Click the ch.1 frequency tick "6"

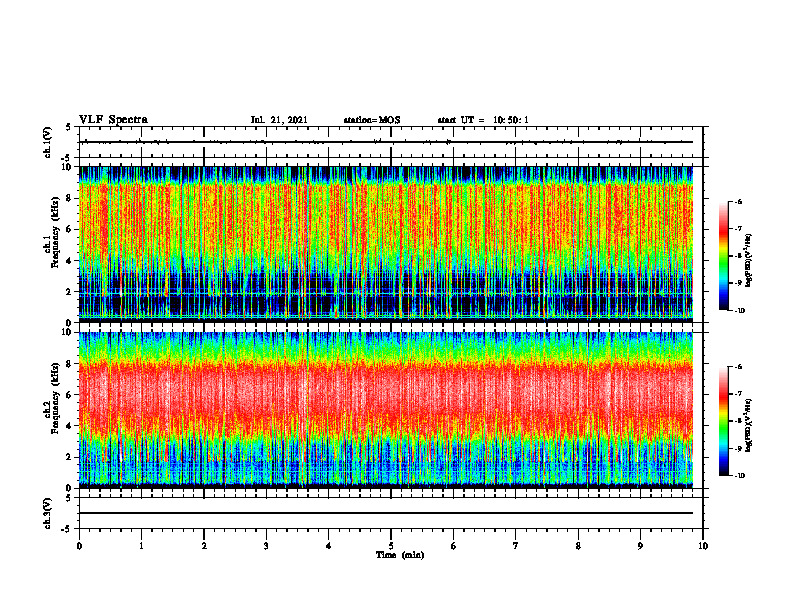[70, 229]
